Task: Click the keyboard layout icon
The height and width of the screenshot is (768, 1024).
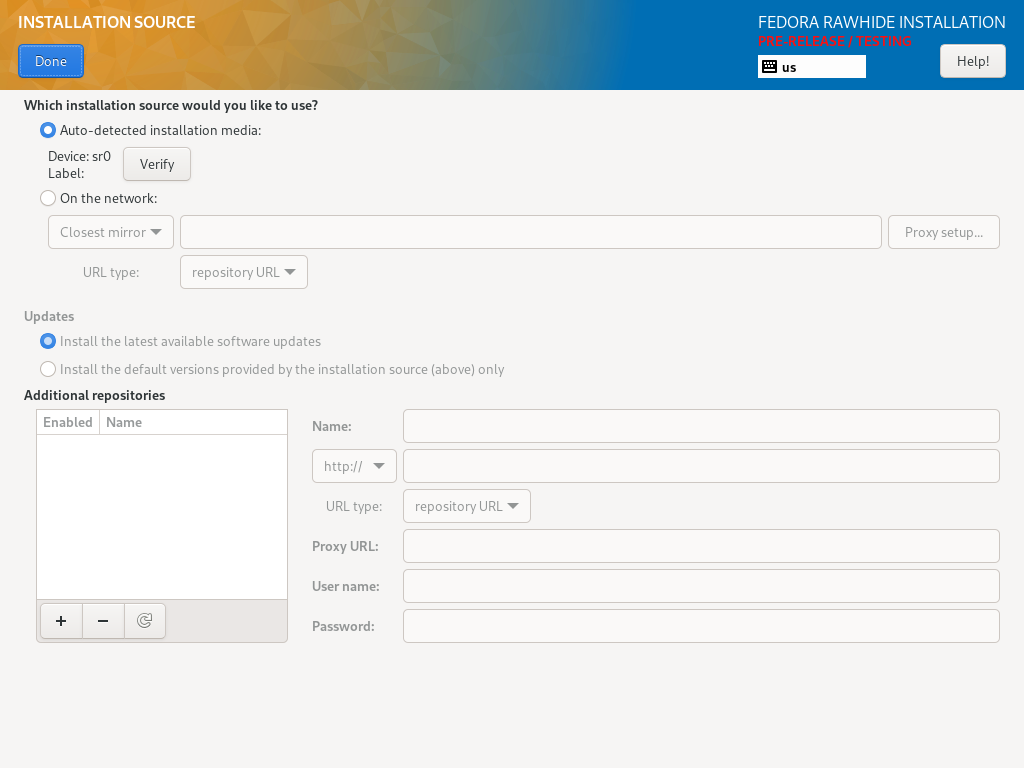Action: tap(769, 67)
